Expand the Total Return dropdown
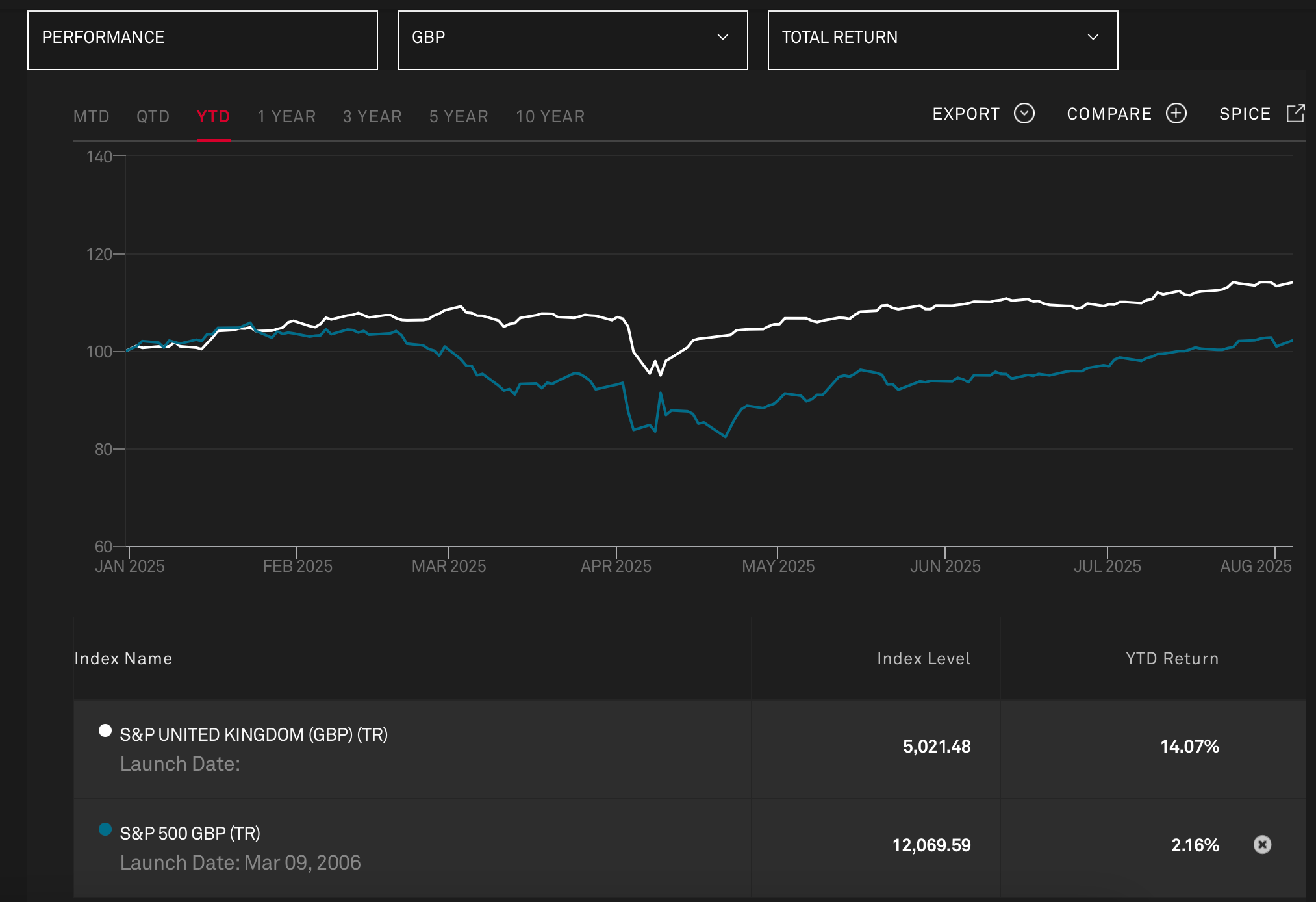The image size is (1316, 902). [942, 40]
